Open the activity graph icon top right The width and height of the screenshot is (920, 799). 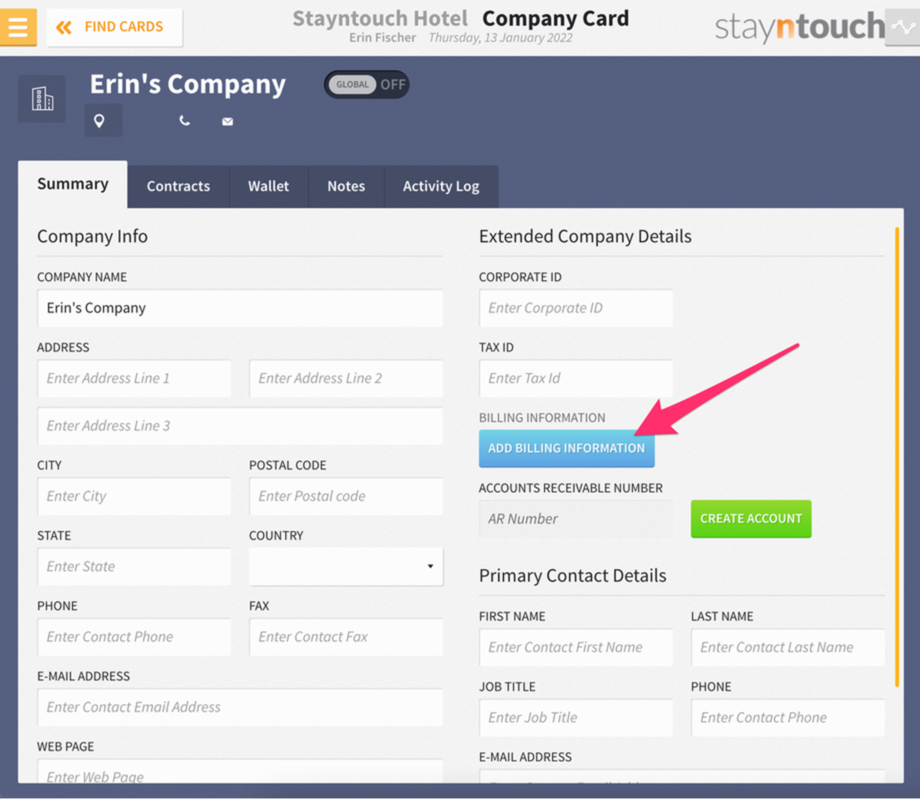tap(902, 27)
